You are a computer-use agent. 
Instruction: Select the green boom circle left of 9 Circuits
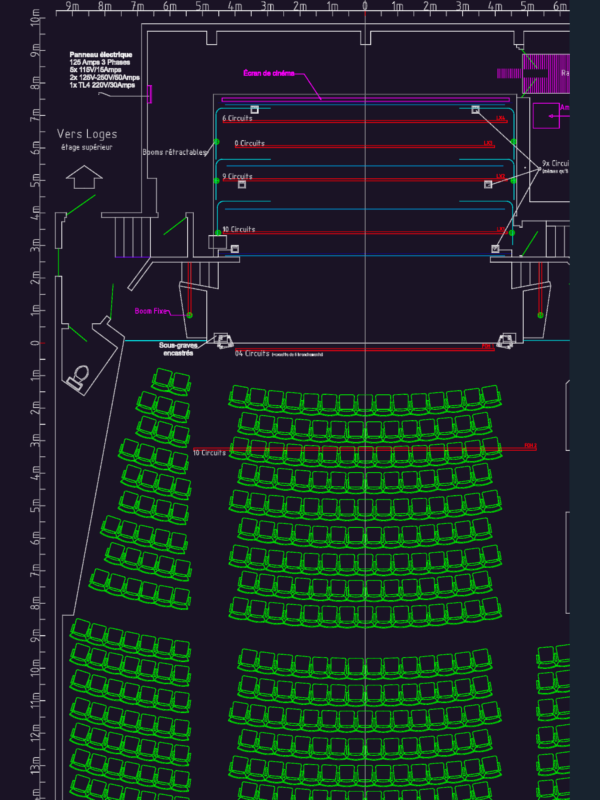point(217,181)
